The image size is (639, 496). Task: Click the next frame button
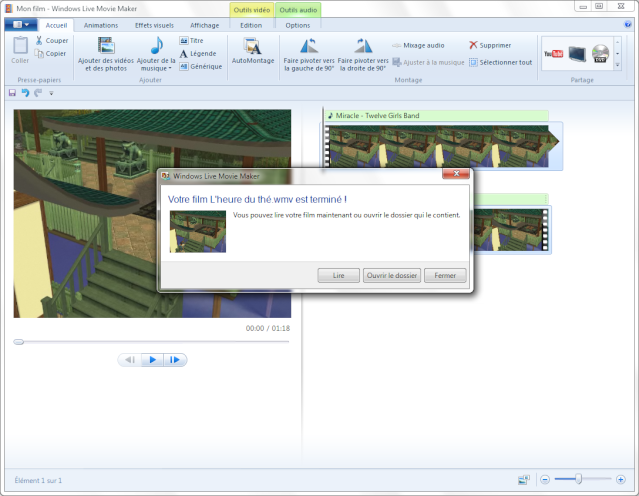click(175, 360)
